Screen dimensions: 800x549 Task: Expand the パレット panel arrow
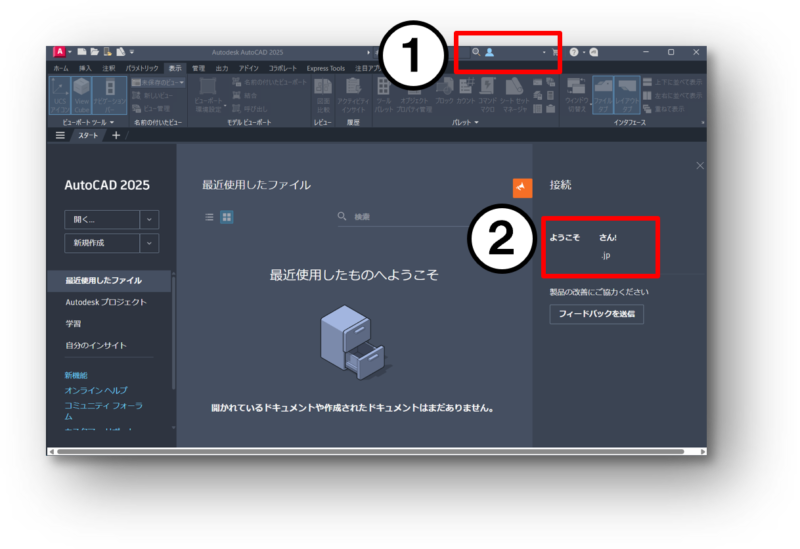(477, 122)
